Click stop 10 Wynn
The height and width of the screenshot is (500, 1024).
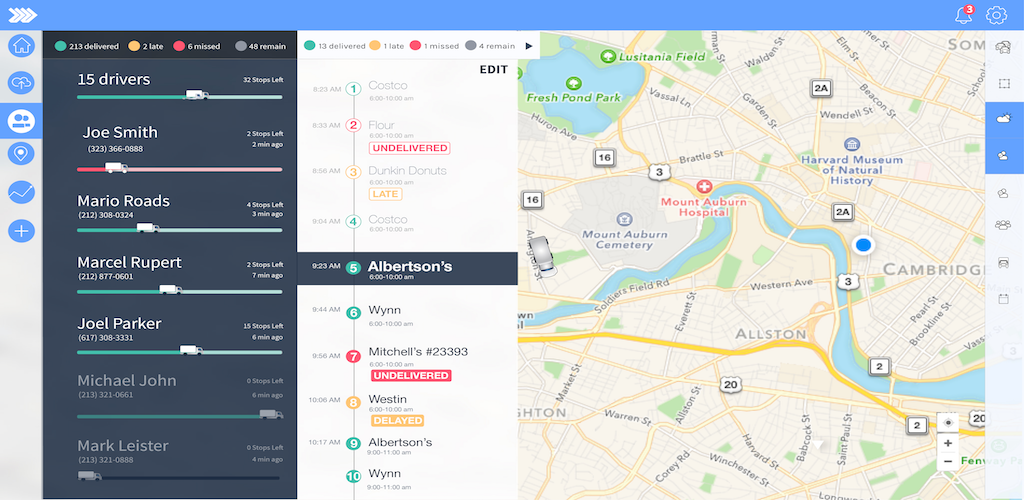click(x=385, y=473)
